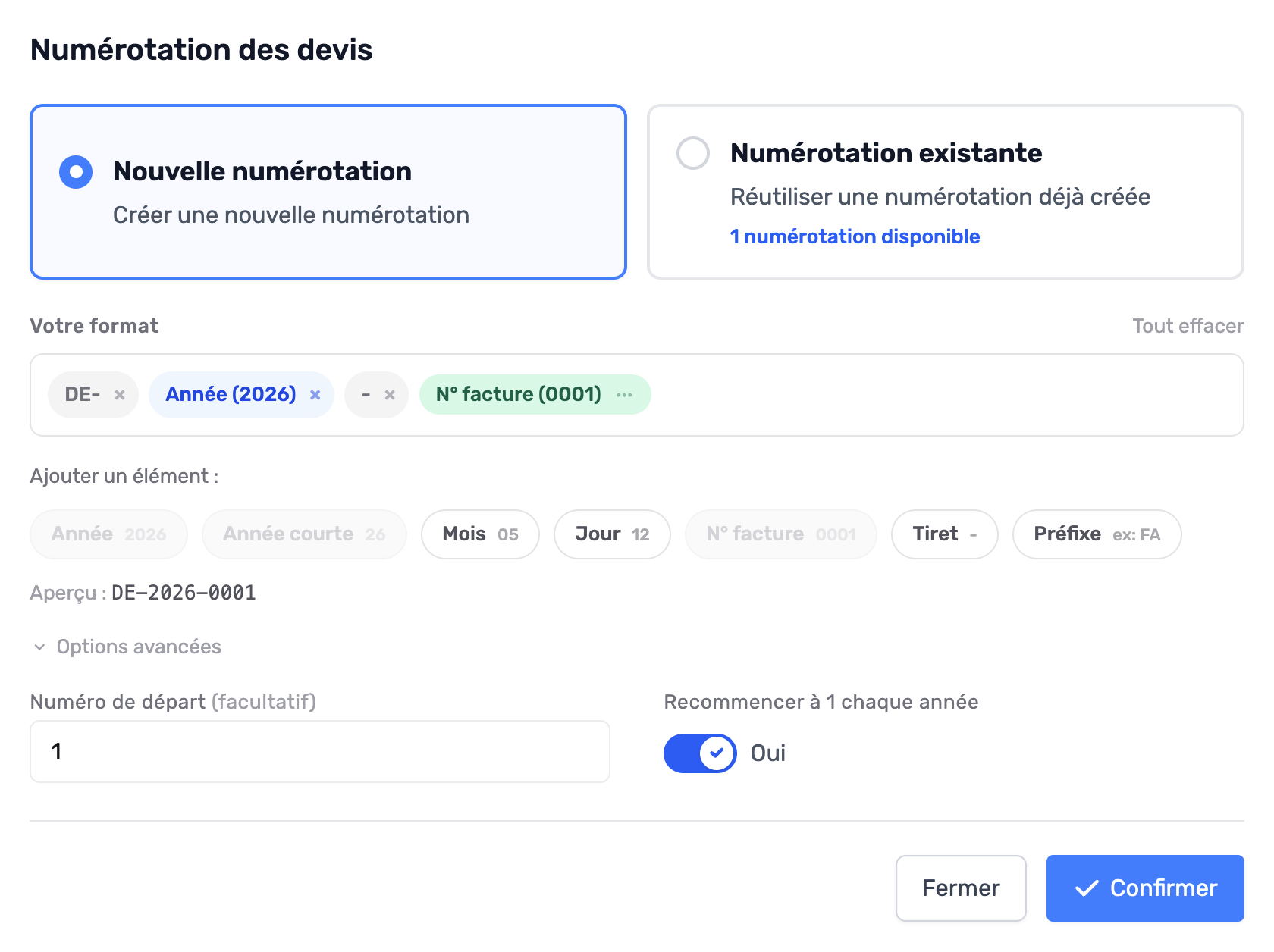The width and height of the screenshot is (1274, 952).
Task: Open options for N° facture (0001) chip
Action: (x=624, y=395)
